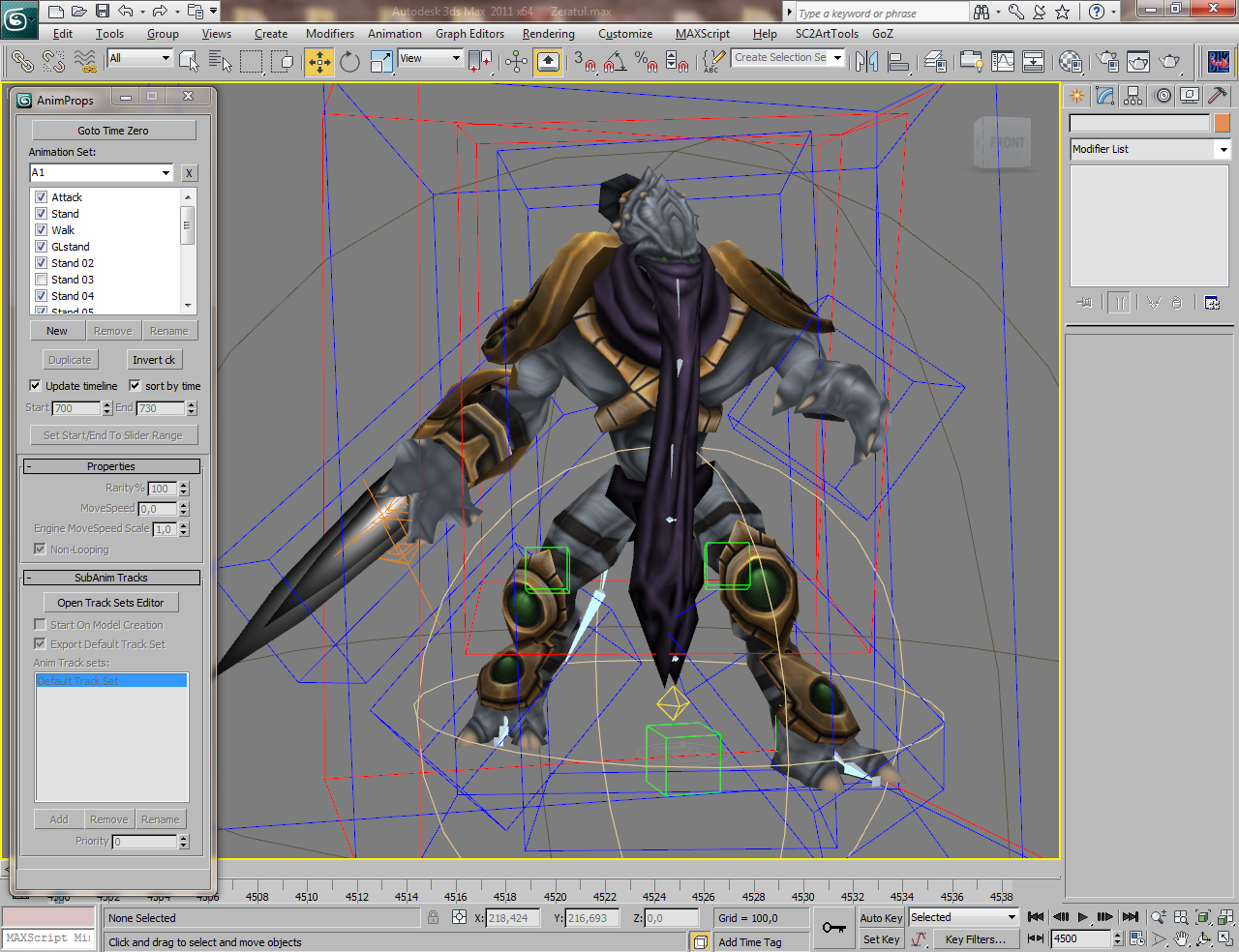Expand the Modifier List dropdown
The width and height of the screenshot is (1239, 952).
coord(1223,149)
